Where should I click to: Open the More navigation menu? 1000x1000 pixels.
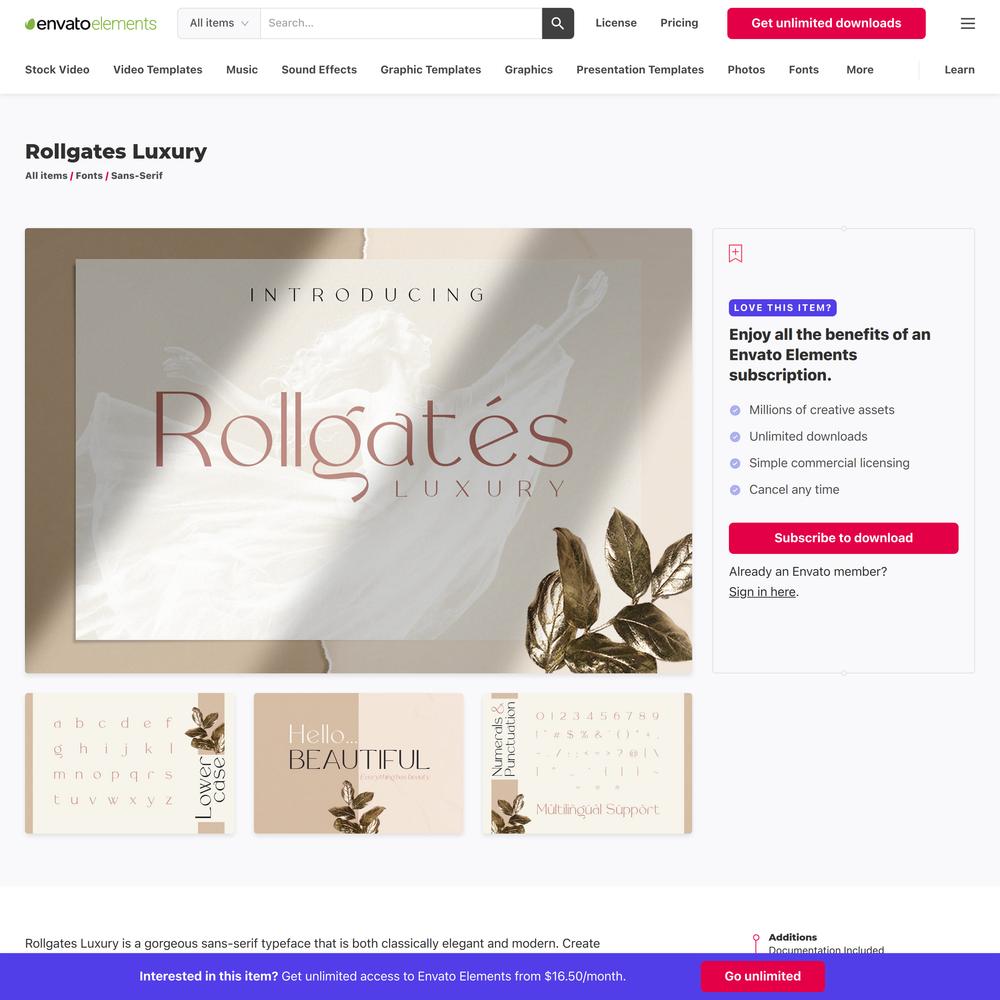[859, 70]
